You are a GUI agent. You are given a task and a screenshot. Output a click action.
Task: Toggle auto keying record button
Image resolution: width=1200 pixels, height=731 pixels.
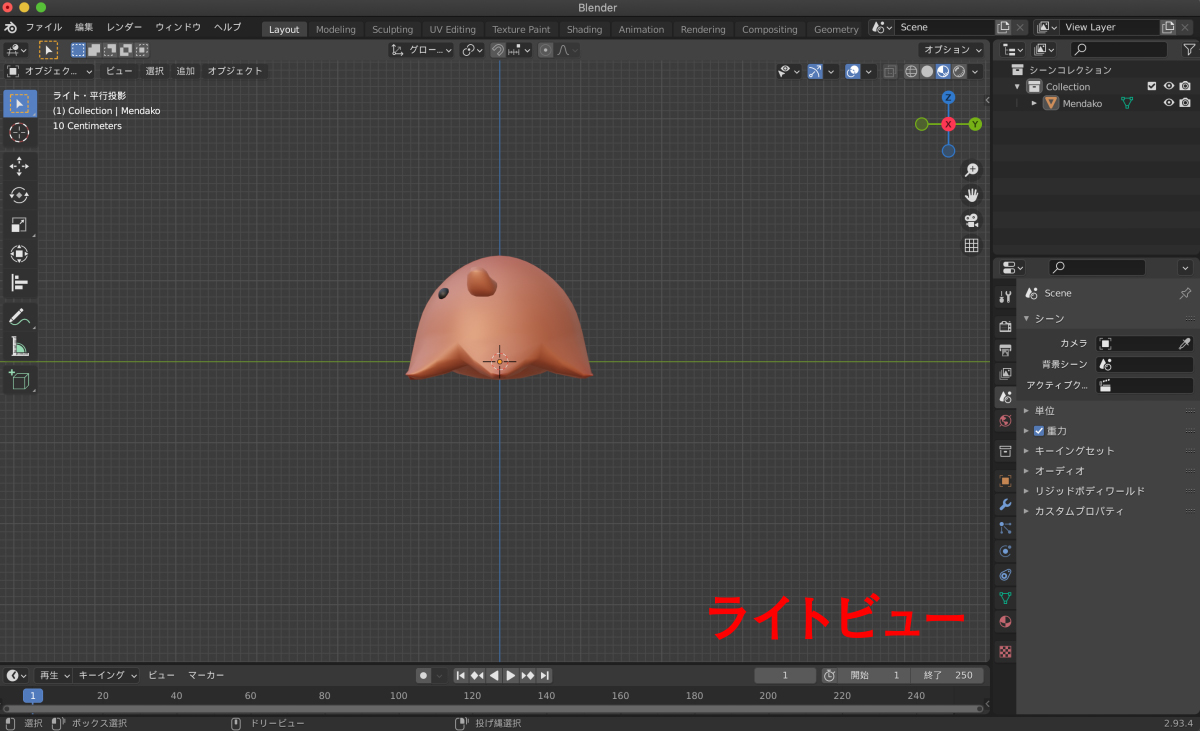(x=423, y=675)
